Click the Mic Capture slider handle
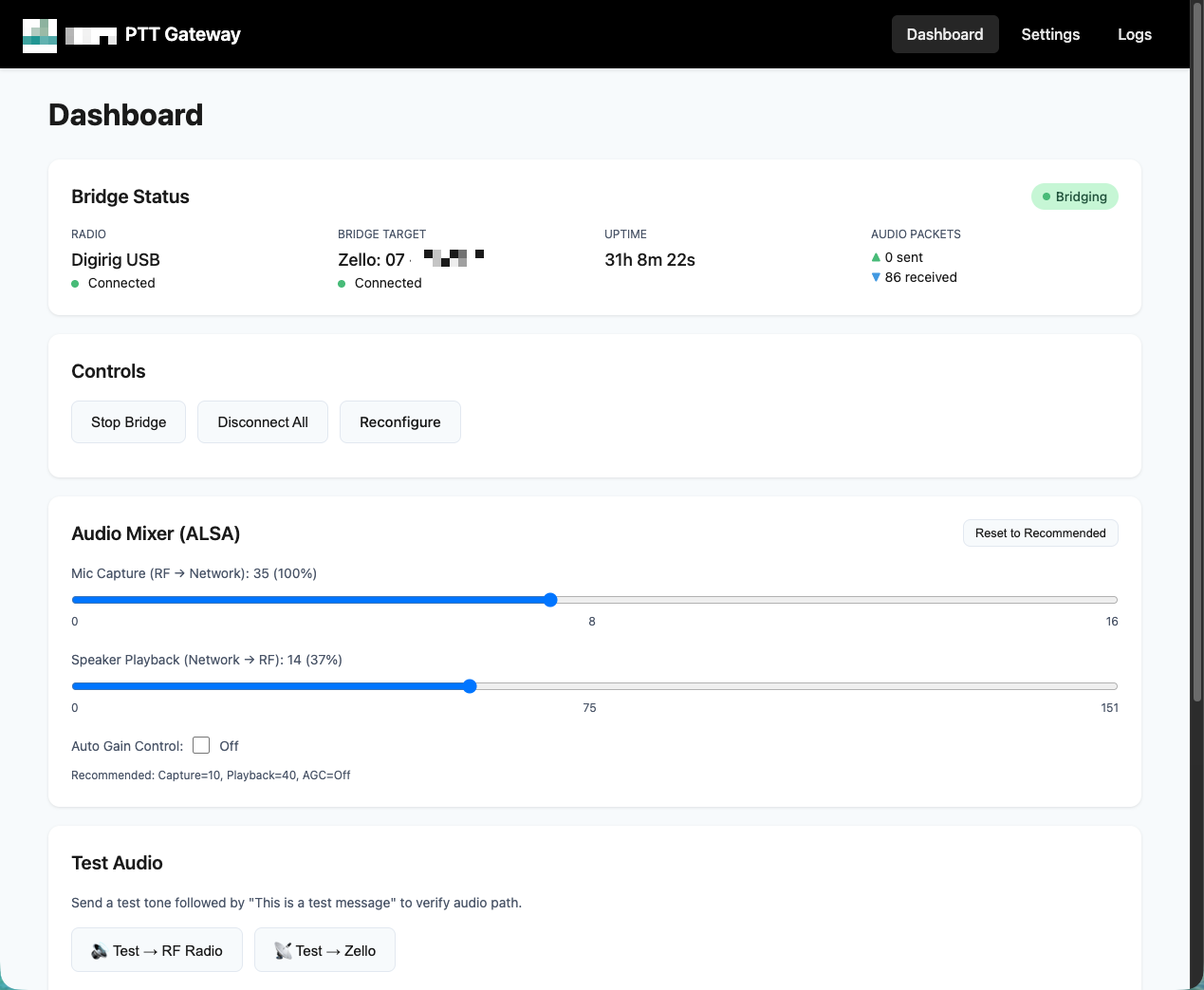This screenshot has width=1204, height=990. pos(550,600)
